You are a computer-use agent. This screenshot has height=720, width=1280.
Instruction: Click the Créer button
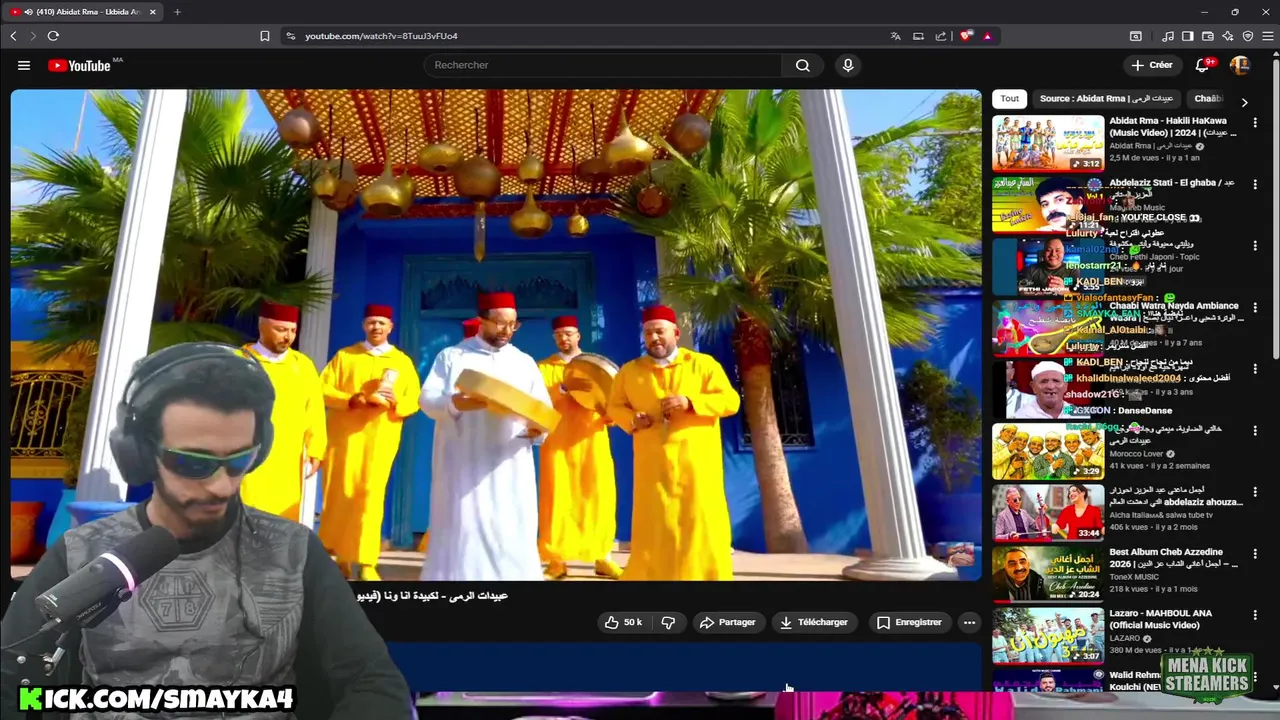(1152, 65)
